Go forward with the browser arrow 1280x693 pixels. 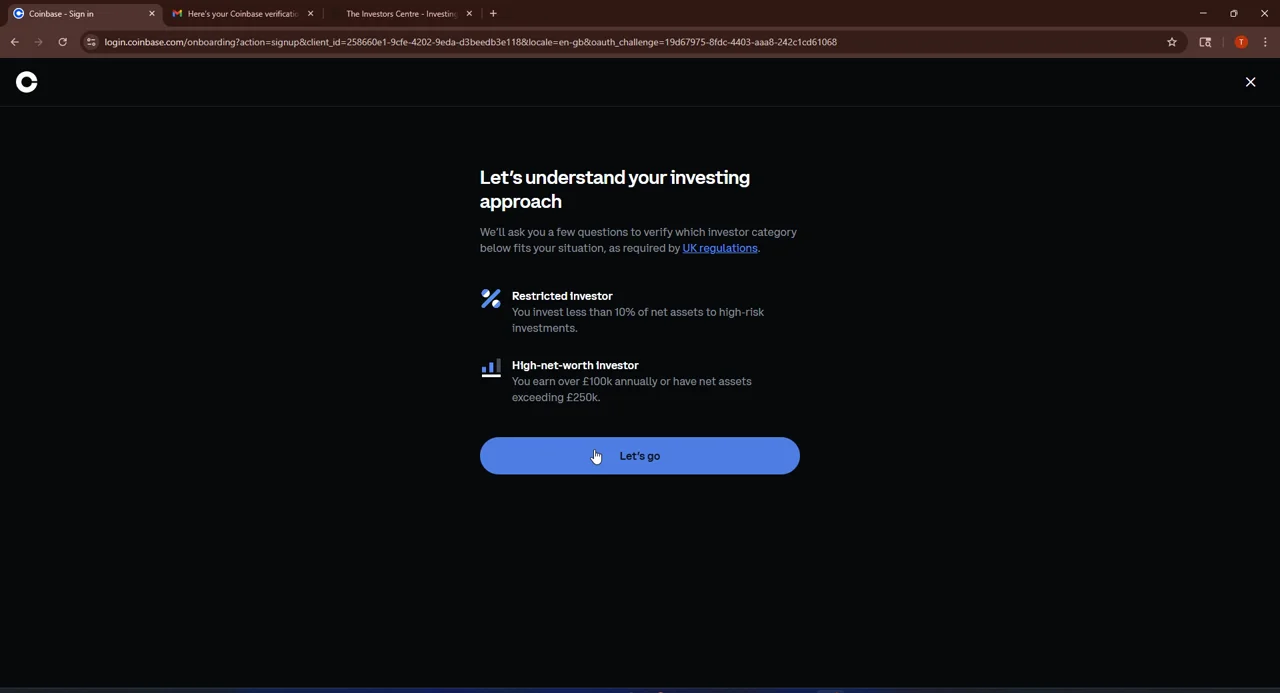38,42
